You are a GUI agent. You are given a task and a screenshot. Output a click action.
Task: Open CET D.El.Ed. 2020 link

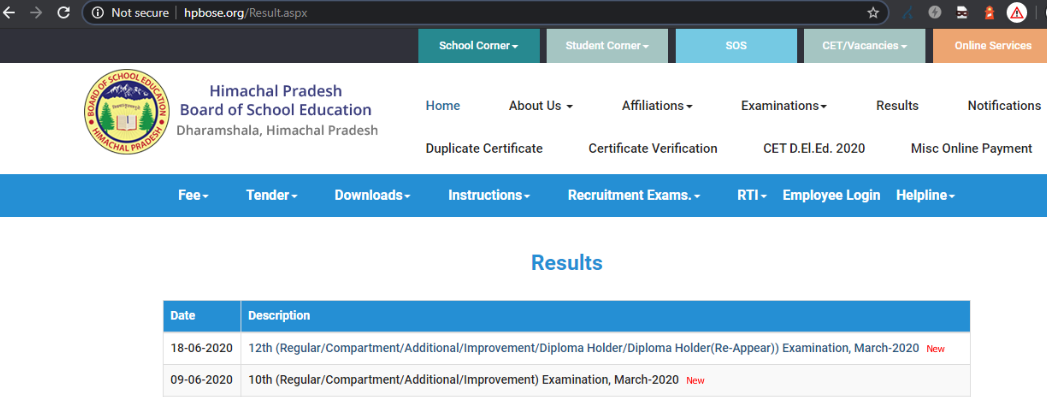[814, 149]
